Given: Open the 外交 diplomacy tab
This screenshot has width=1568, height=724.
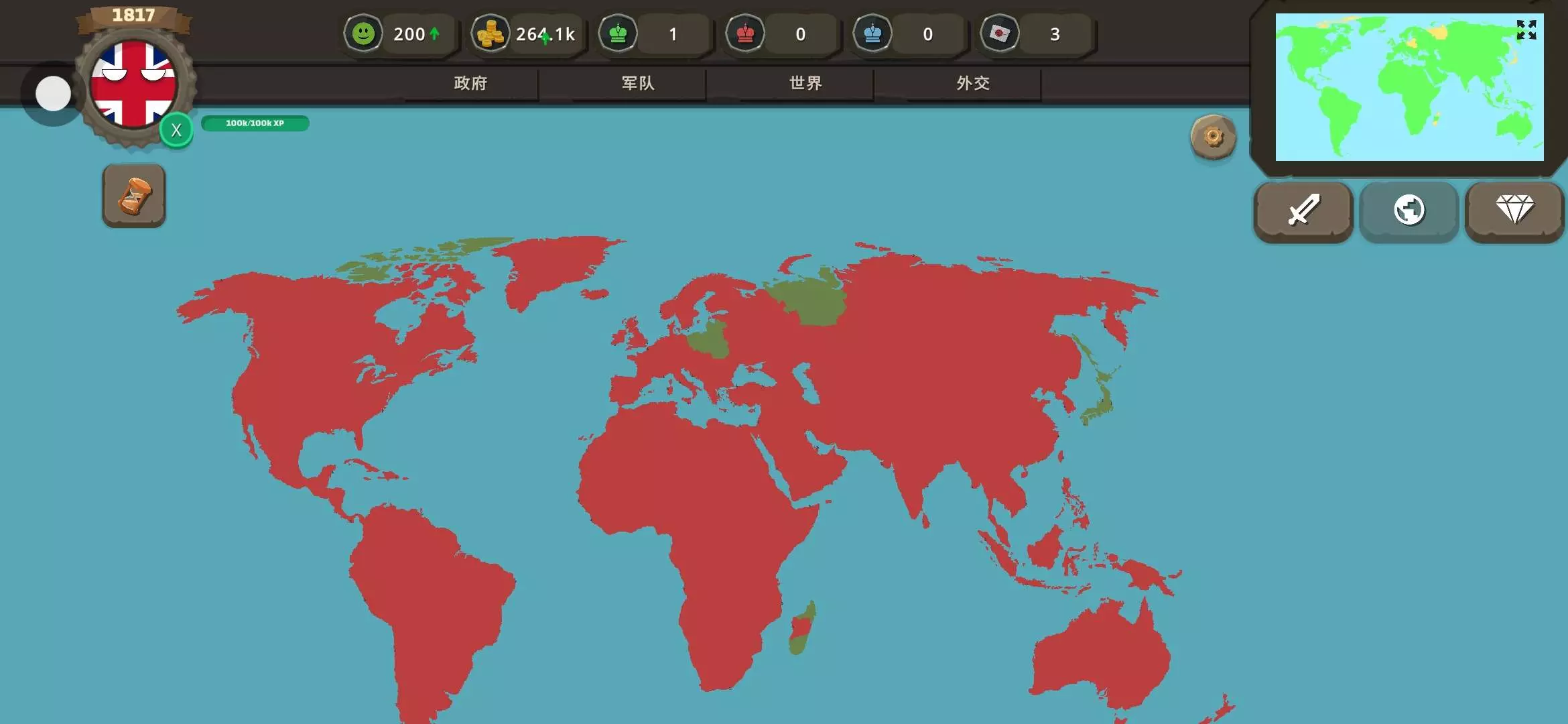Looking at the screenshot, I should (x=973, y=83).
